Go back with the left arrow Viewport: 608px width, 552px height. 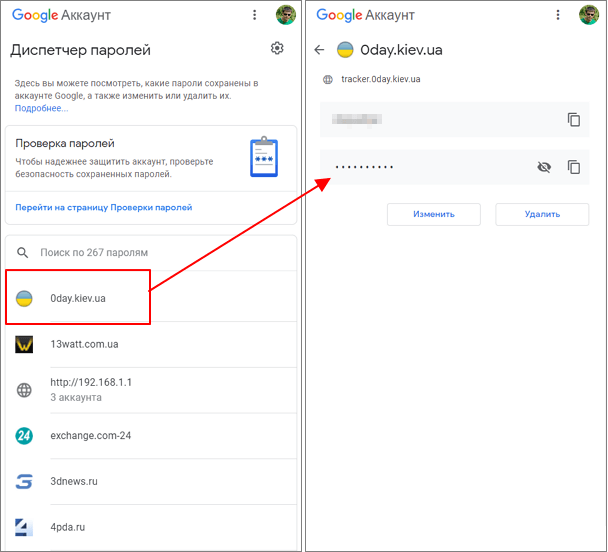(x=319, y=50)
